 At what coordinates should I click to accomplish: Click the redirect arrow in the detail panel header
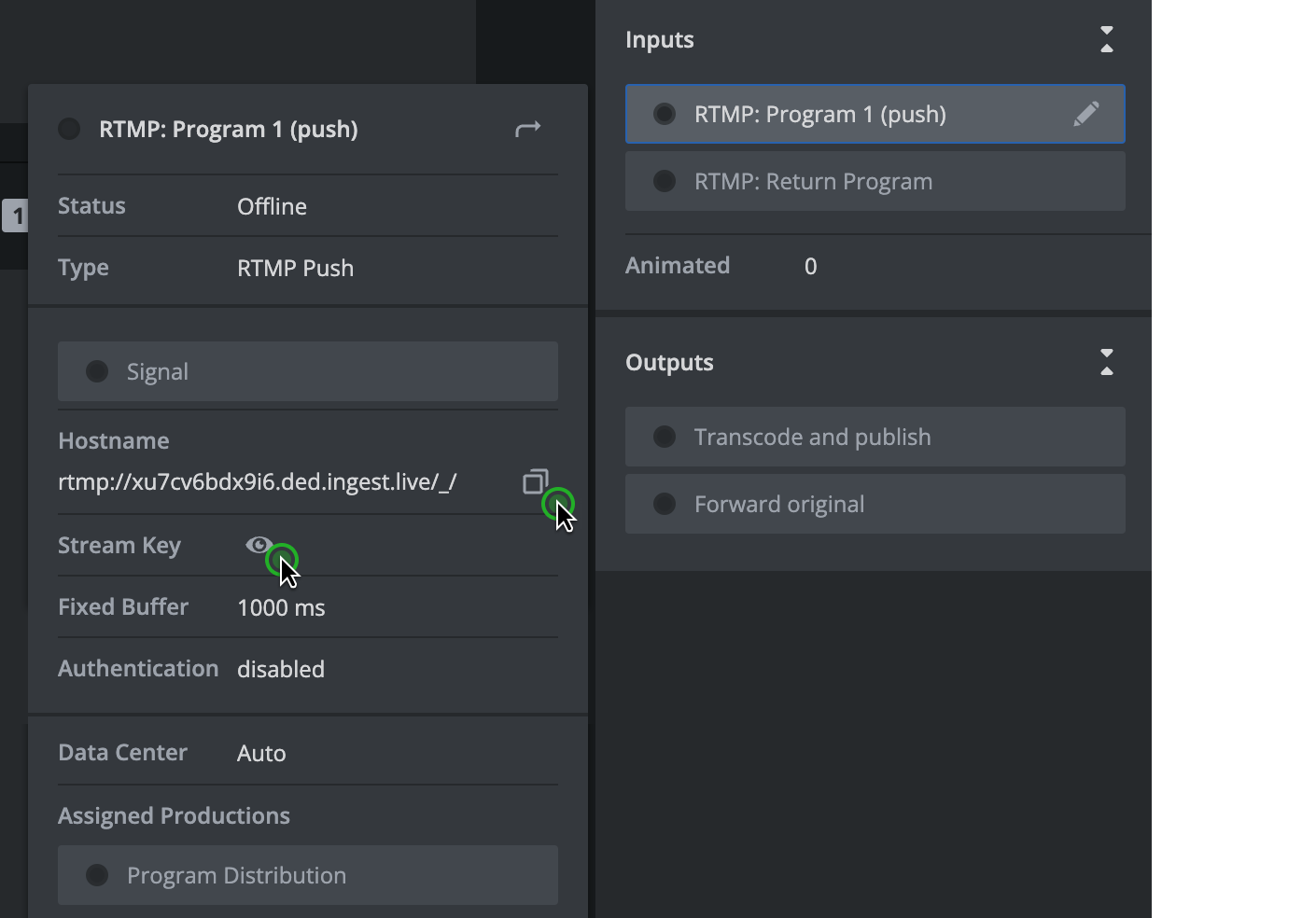(x=526, y=128)
